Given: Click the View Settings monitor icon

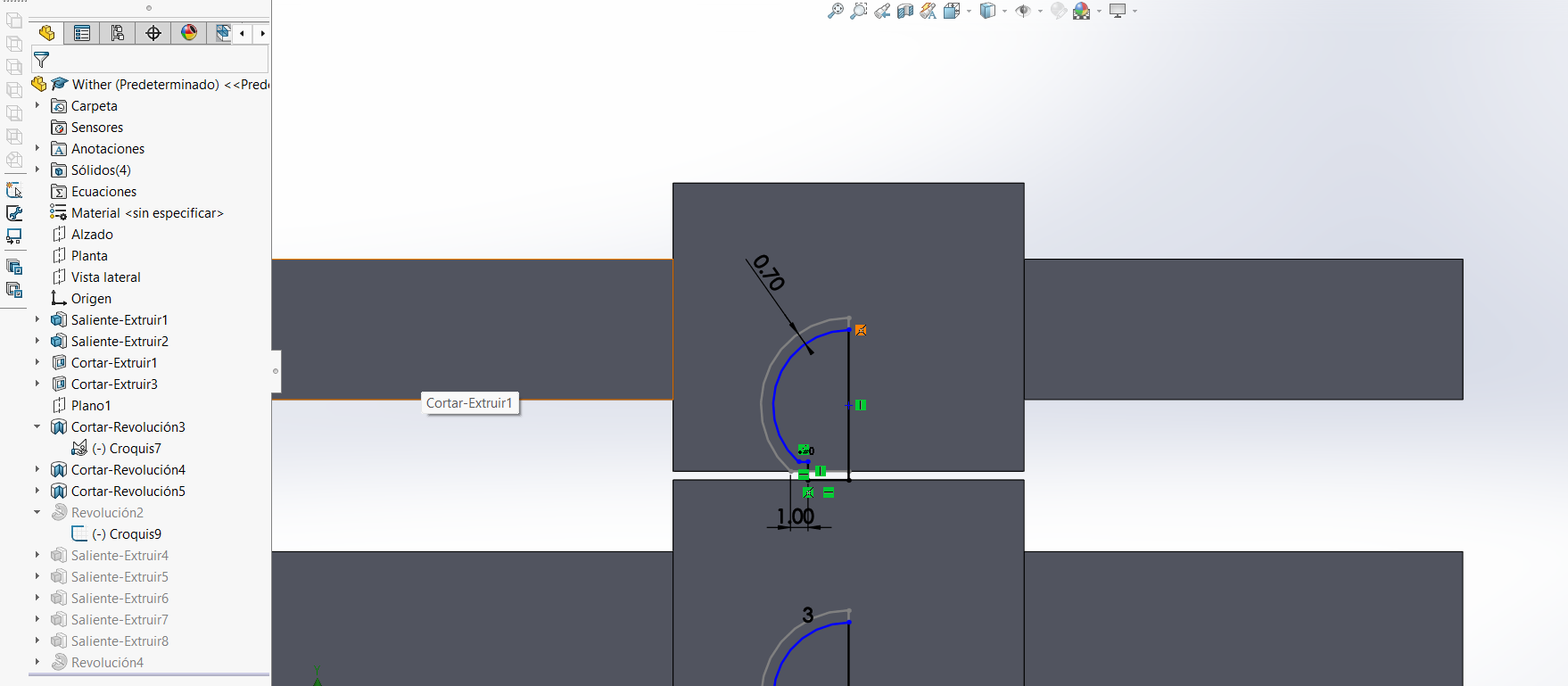Looking at the screenshot, I should (x=1118, y=11).
